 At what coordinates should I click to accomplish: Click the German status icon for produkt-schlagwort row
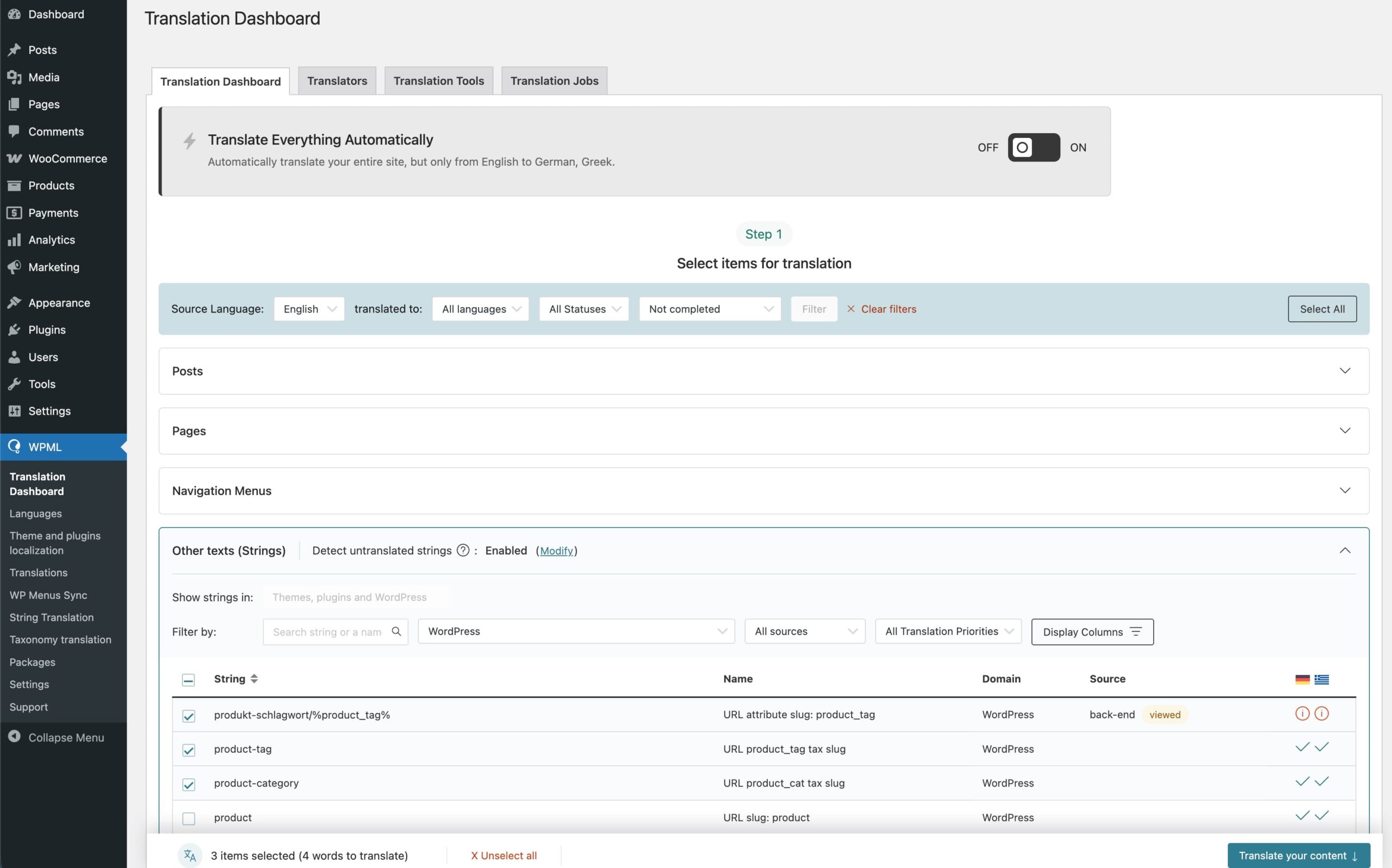1302,714
